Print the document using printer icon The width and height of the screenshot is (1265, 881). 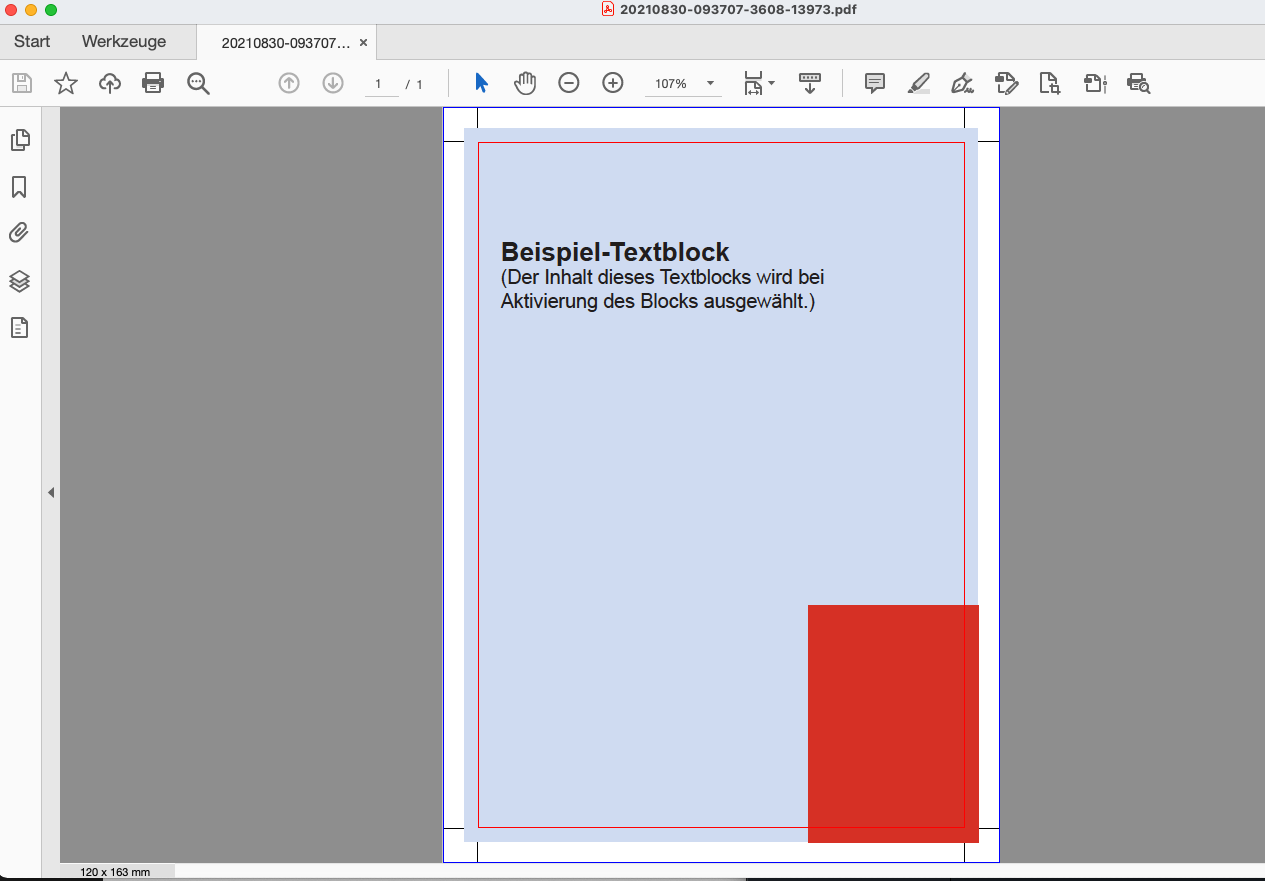(153, 84)
